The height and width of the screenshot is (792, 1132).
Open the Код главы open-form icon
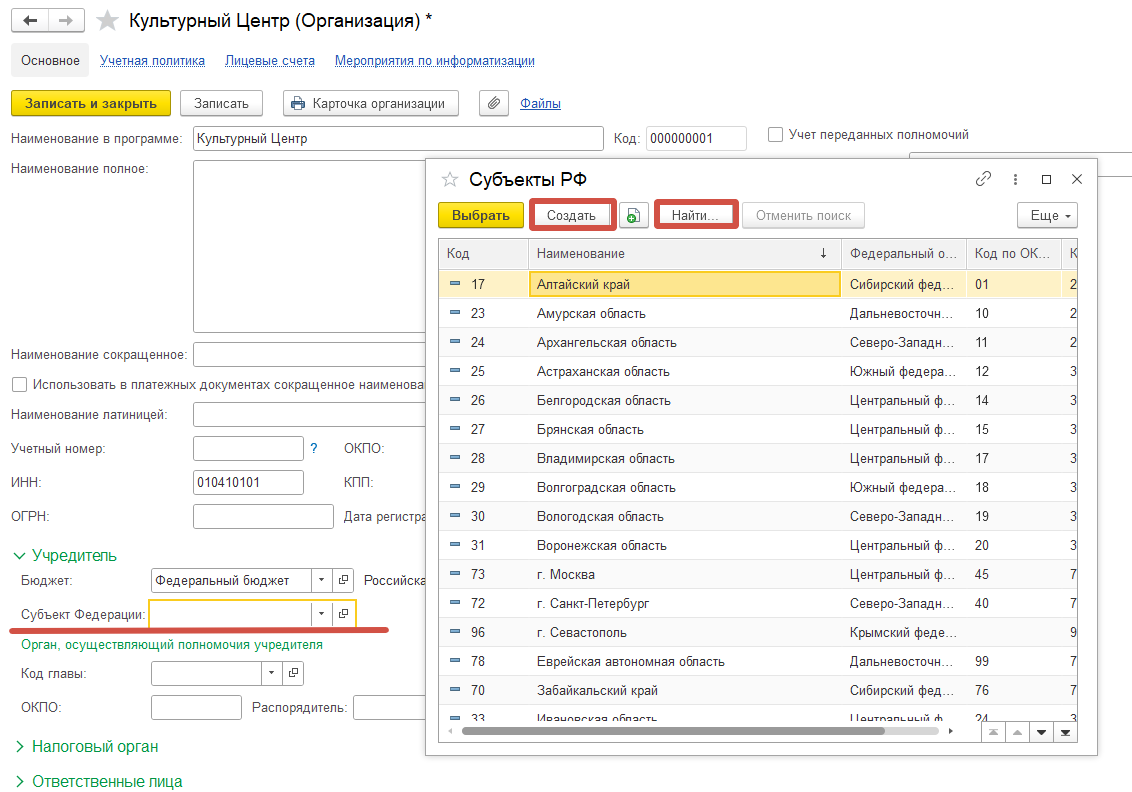[293, 673]
